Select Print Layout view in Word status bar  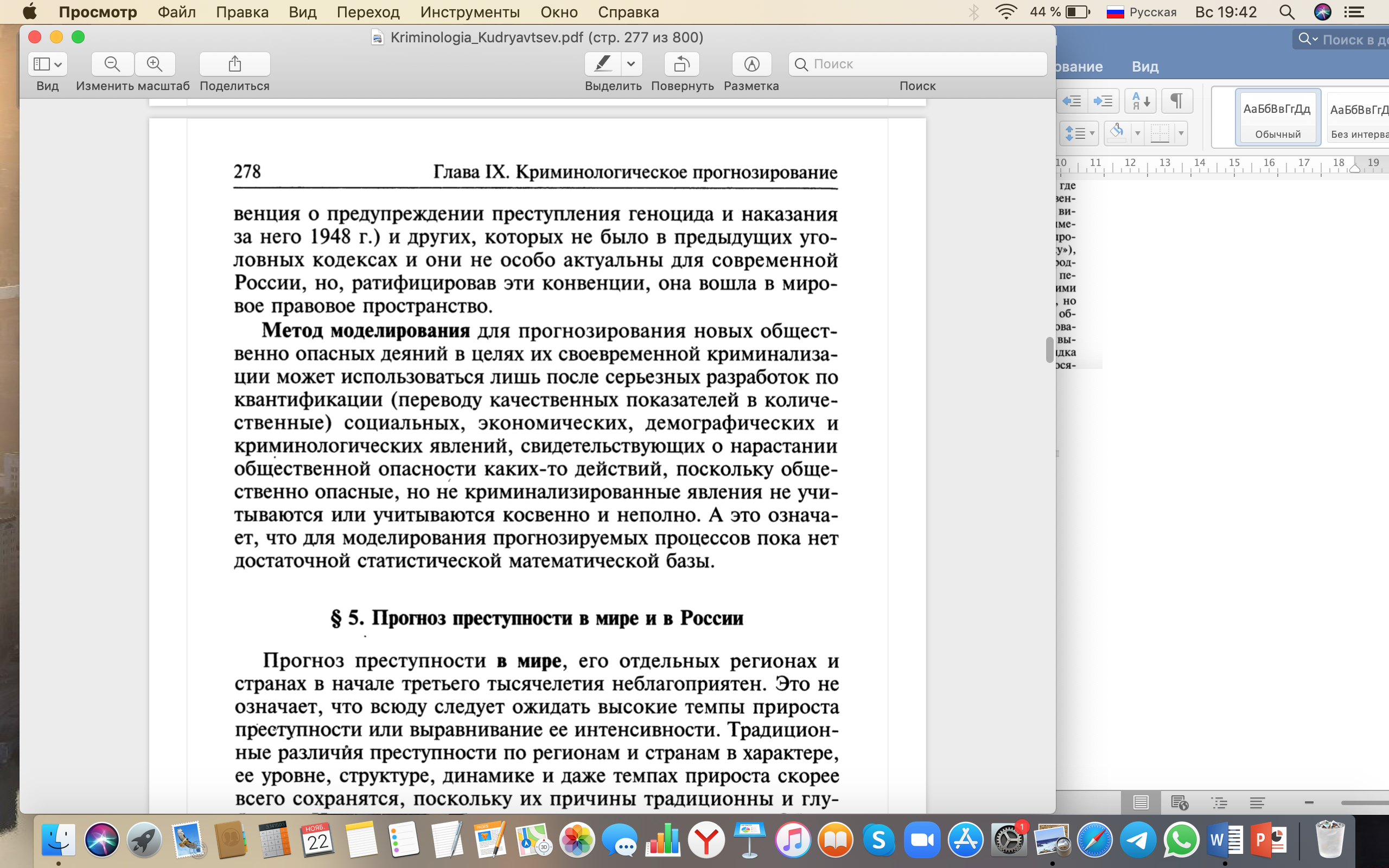tap(1140, 802)
